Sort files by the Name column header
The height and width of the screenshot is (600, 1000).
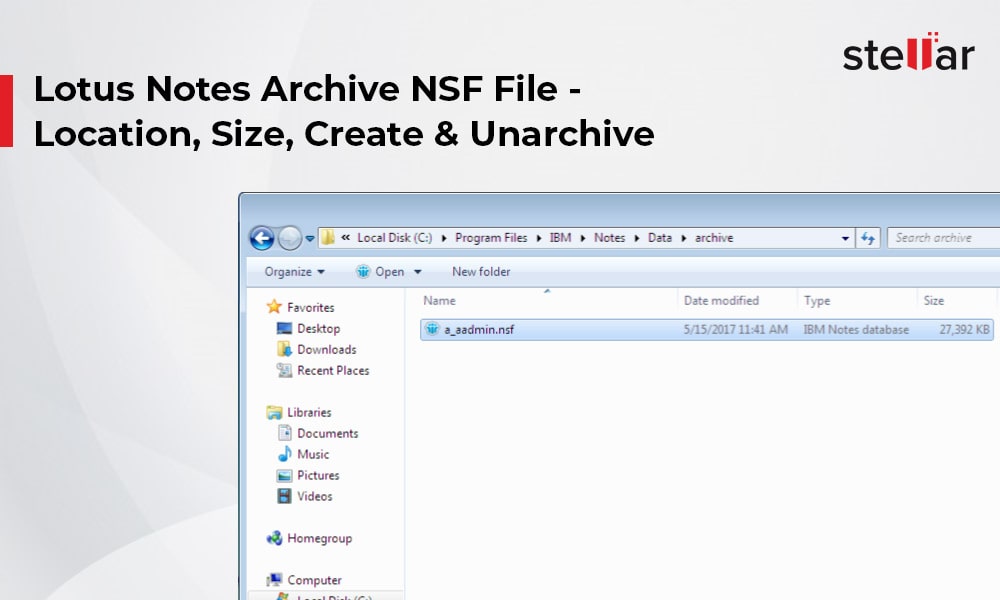coord(440,300)
